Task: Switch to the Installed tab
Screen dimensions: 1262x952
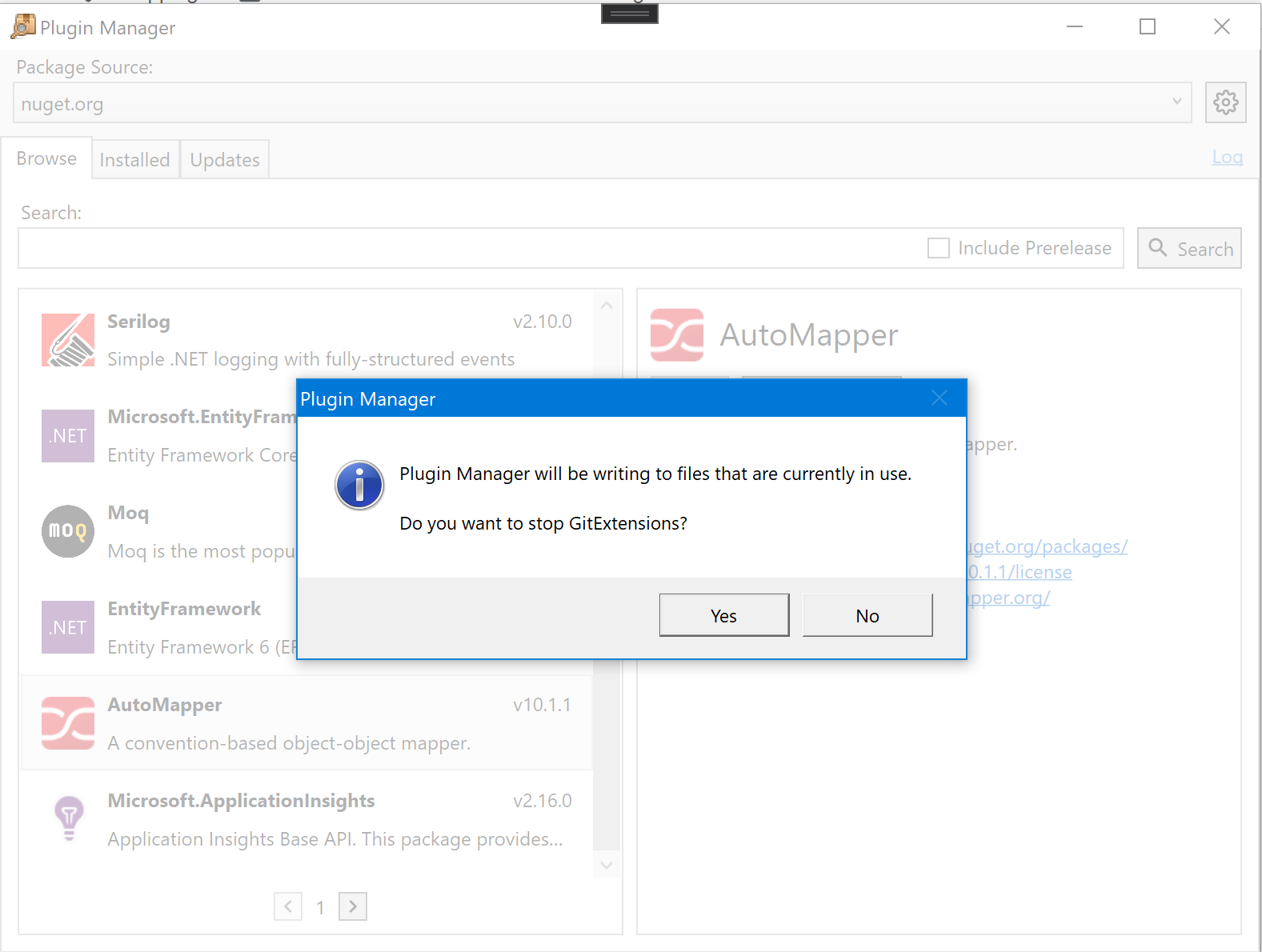Action: click(135, 160)
